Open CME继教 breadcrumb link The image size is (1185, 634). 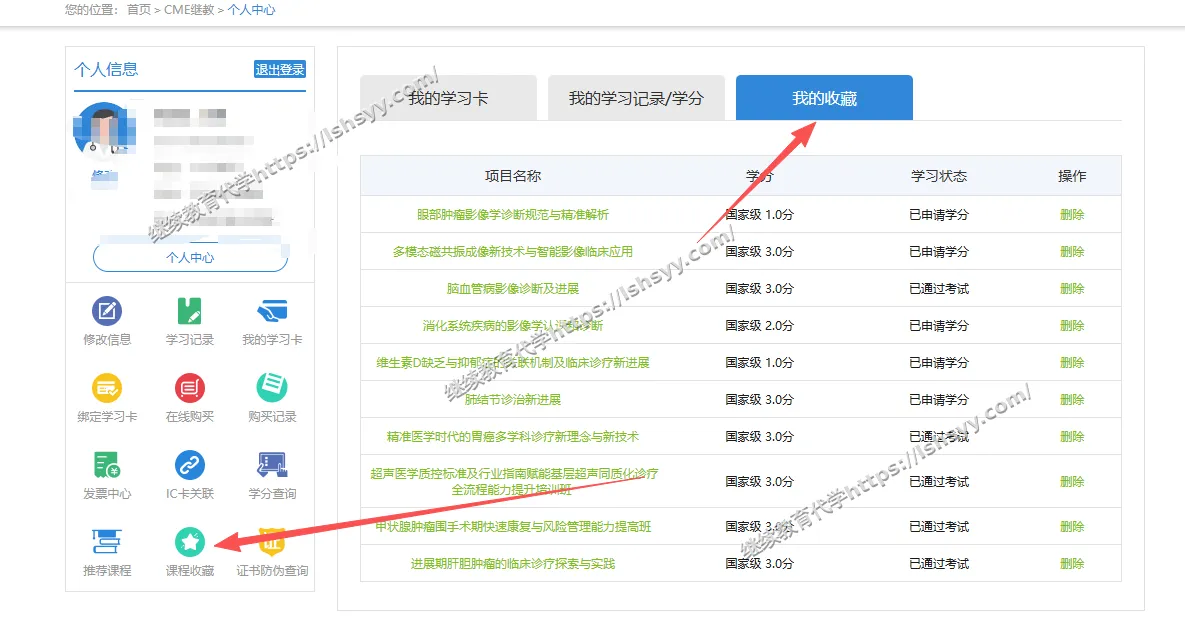189,10
